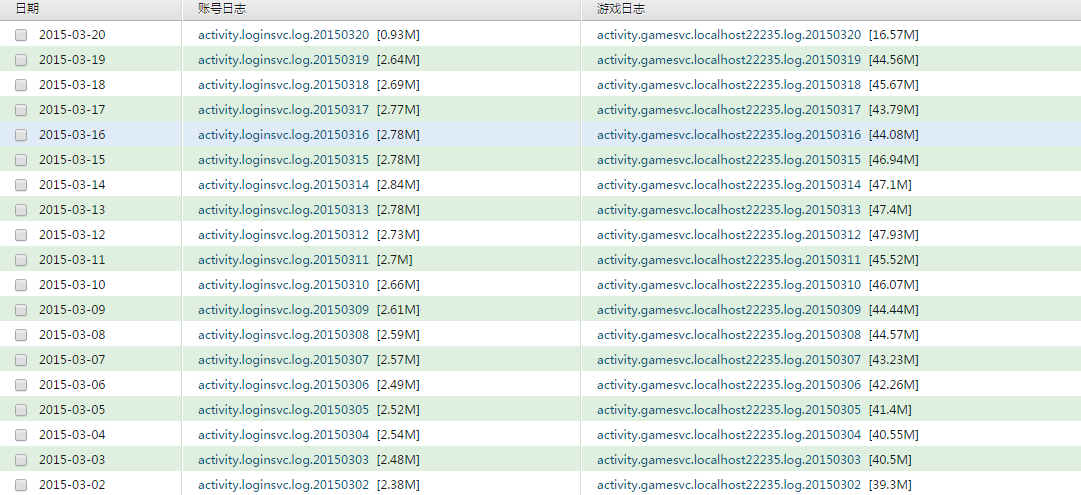Select the 2015-03-04 row checkbox
Screen dimensions: 1081x495
click(21, 435)
